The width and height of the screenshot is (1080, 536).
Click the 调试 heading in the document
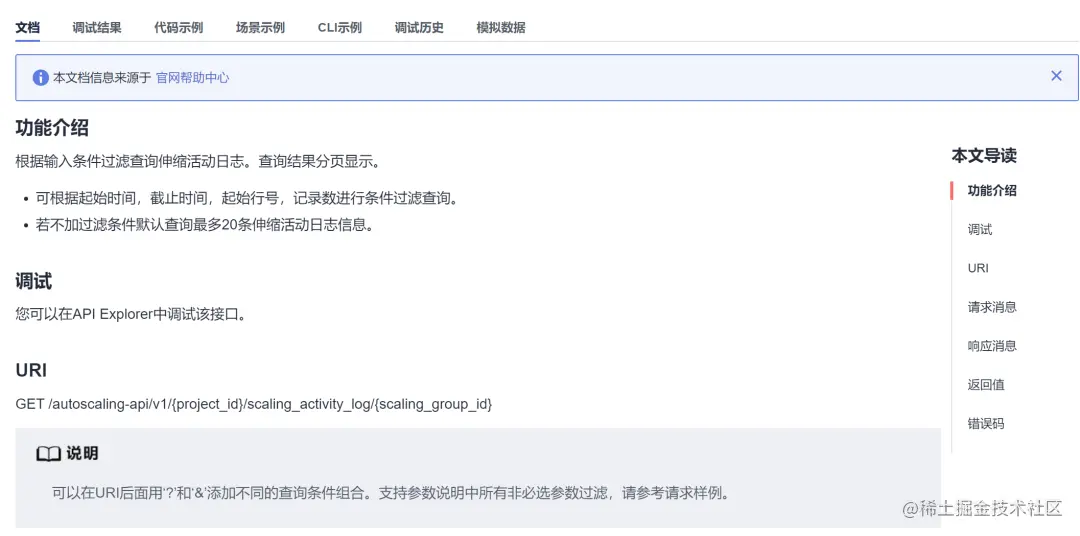pyautogui.click(x=34, y=281)
